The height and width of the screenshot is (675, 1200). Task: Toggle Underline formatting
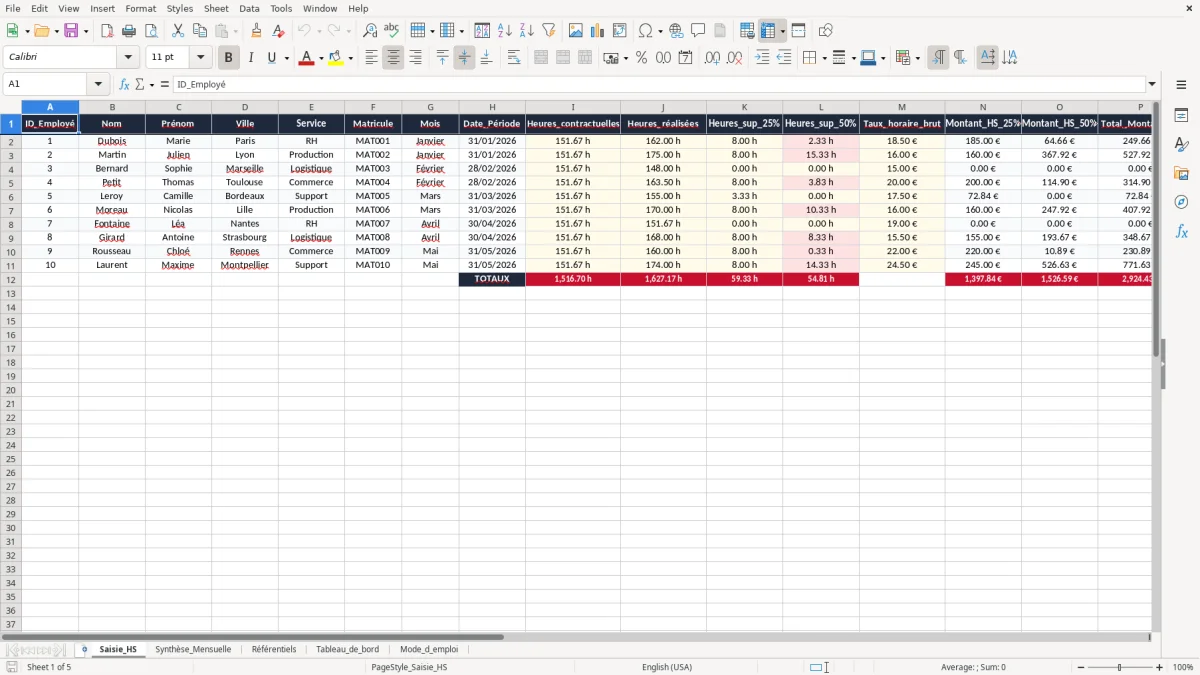[271, 58]
